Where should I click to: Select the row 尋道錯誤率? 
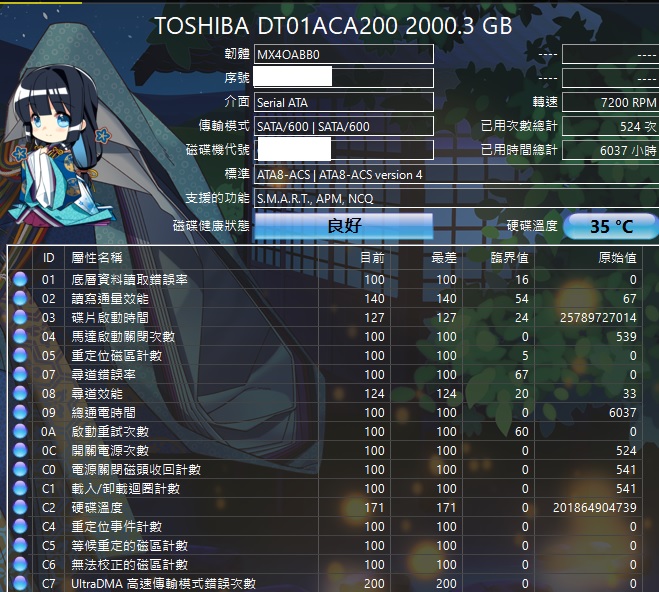tap(325, 374)
